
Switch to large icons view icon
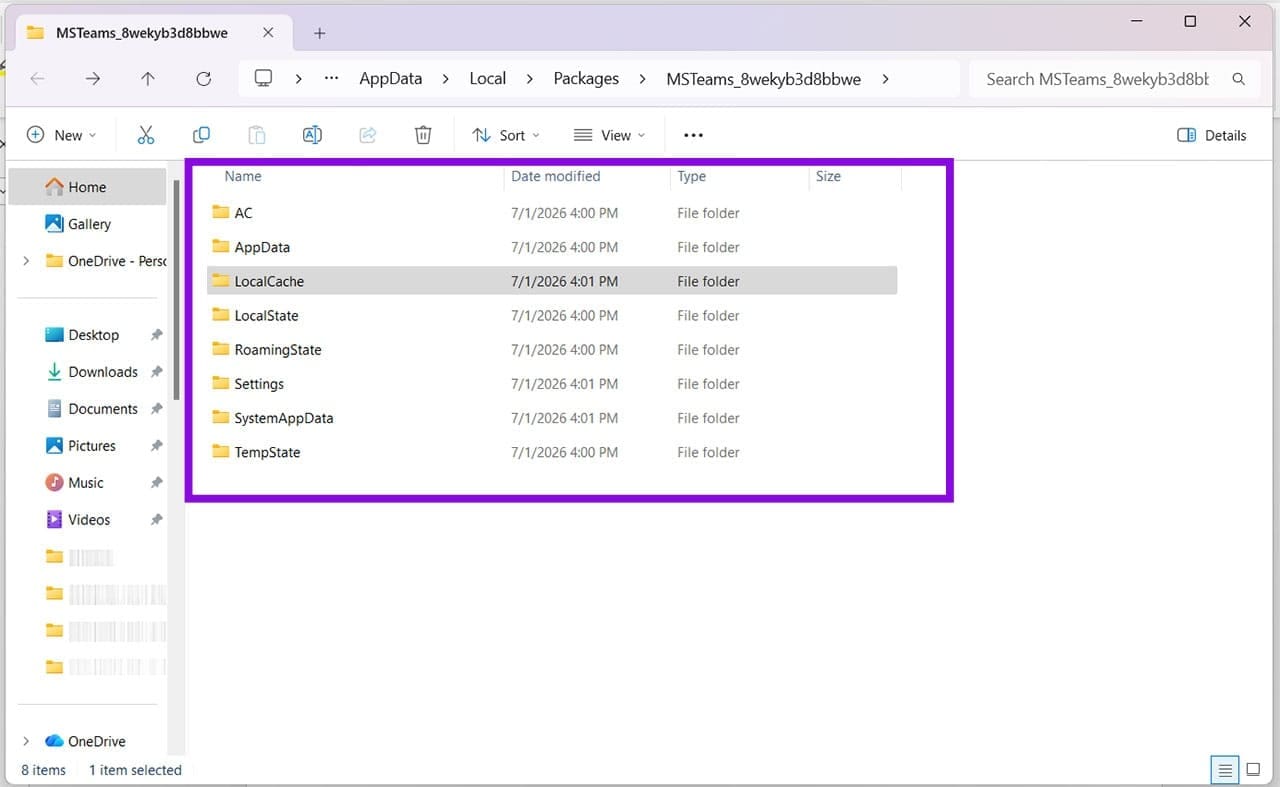[x=1252, y=770]
